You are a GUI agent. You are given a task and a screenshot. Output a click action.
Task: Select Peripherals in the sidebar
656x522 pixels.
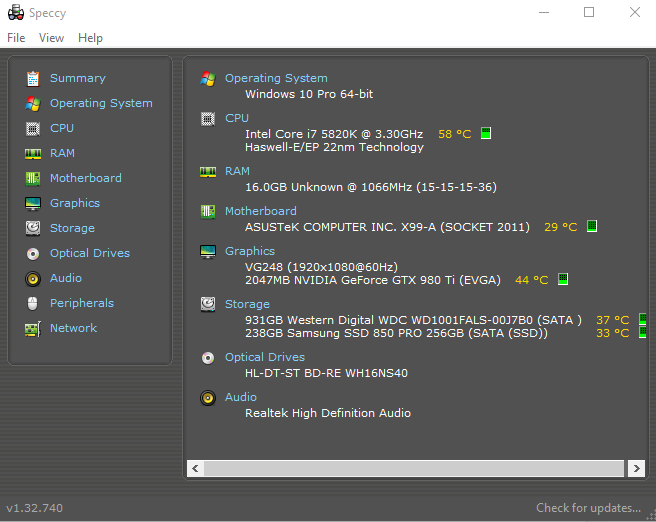tap(82, 303)
